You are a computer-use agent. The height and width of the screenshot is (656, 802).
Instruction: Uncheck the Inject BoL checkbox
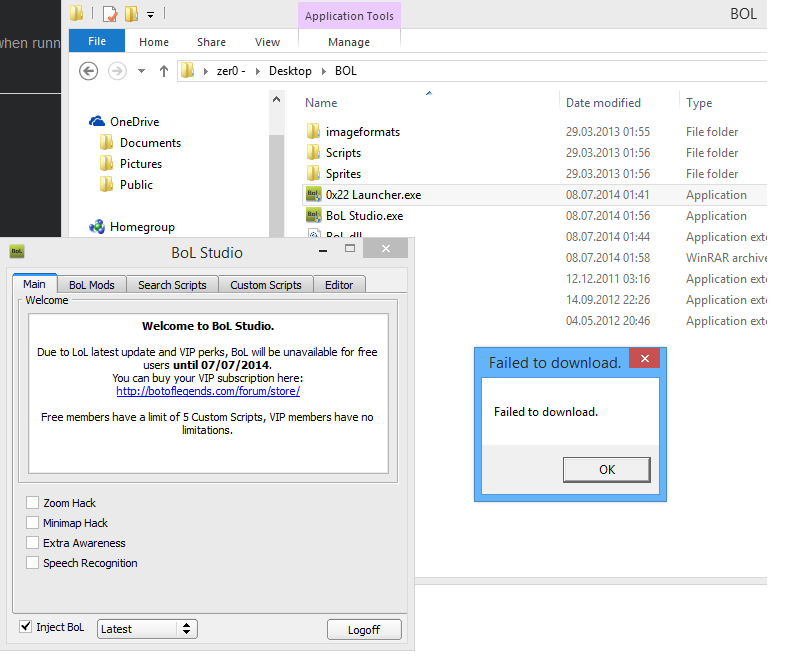coord(26,627)
